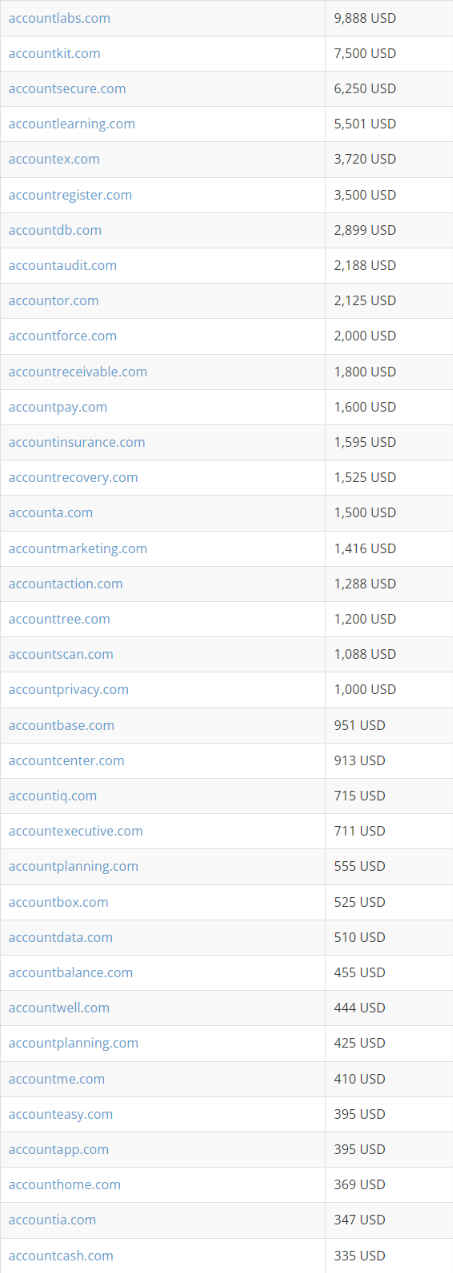Visit accountrecovery.com link
The image size is (453, 1273).
[x=73, y=477]
